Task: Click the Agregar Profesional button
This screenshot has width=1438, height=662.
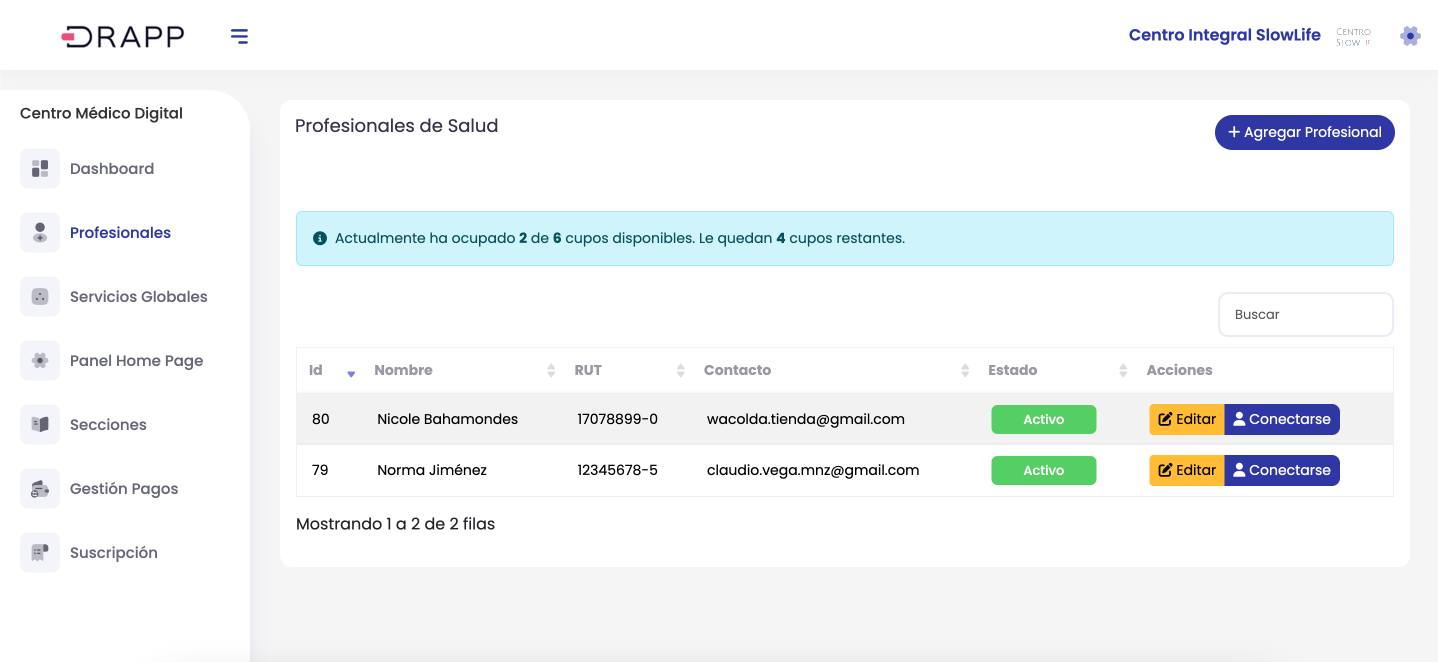Action: click(x=1304, y=133)
